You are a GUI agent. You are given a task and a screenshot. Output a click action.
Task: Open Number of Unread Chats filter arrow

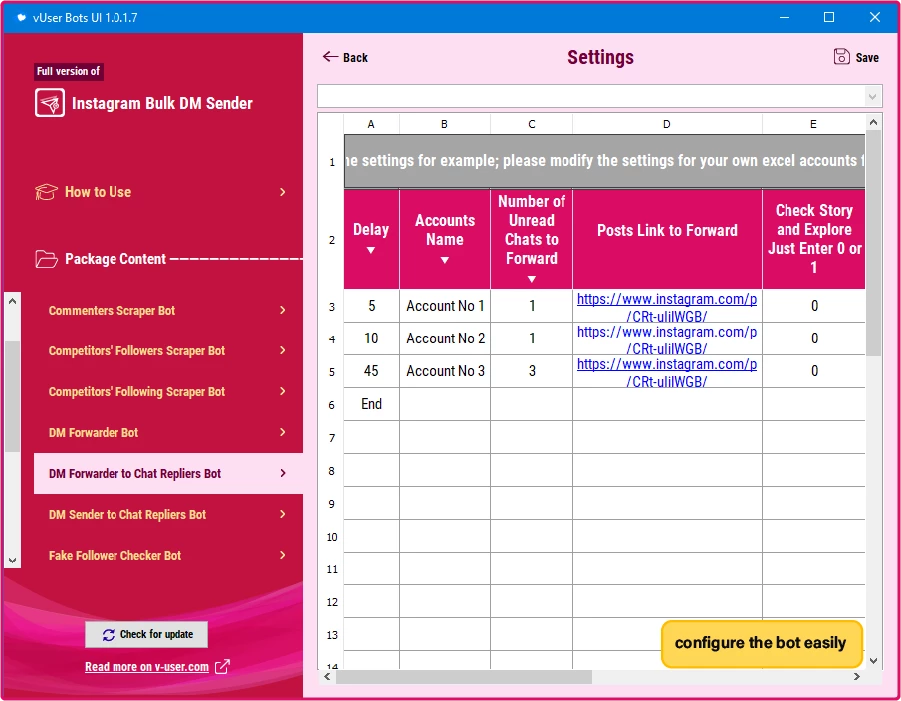pos(532,279)
